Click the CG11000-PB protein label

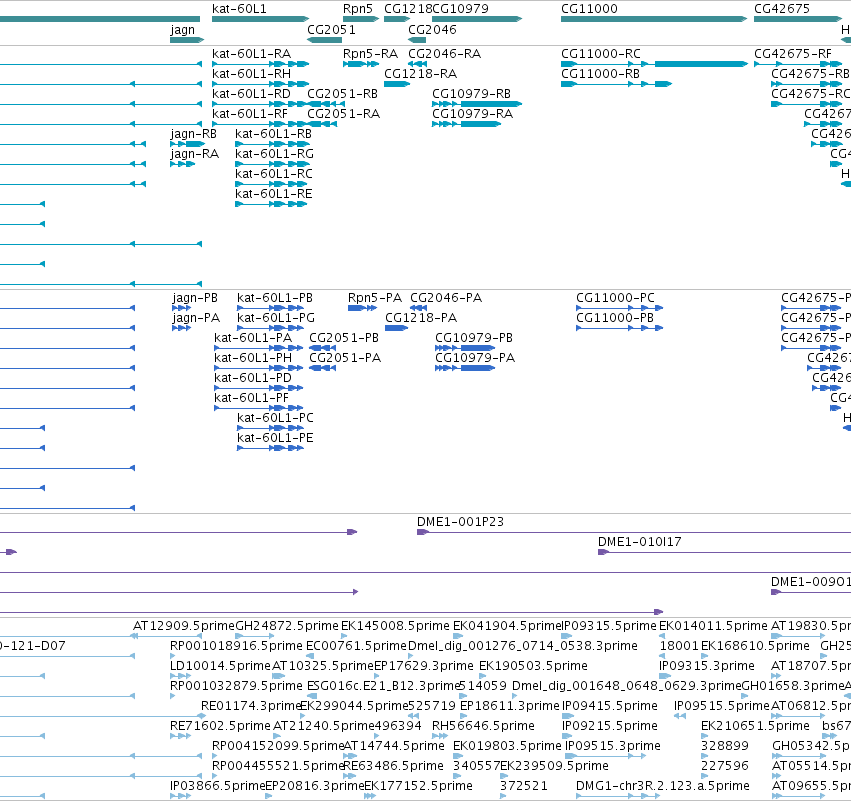[615, 318]
